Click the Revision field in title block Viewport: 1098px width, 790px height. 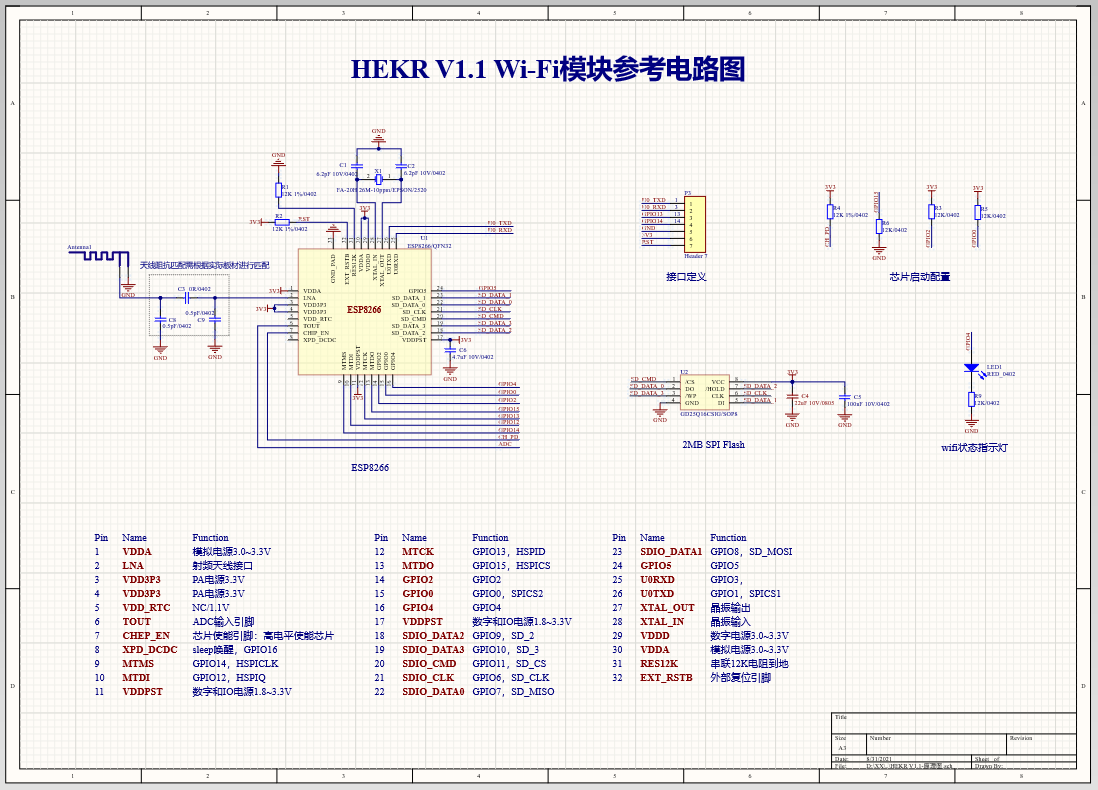1041,744
